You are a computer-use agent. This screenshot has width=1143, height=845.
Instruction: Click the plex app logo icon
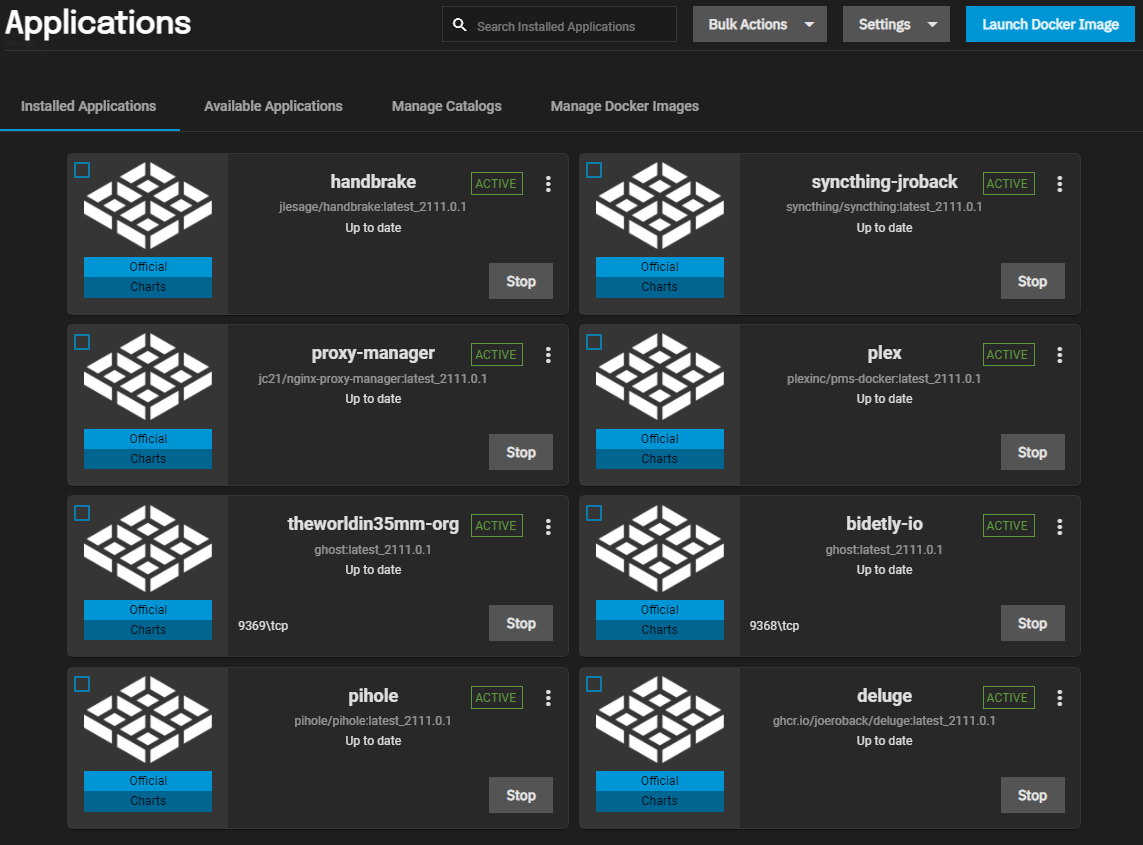point(660,376)
